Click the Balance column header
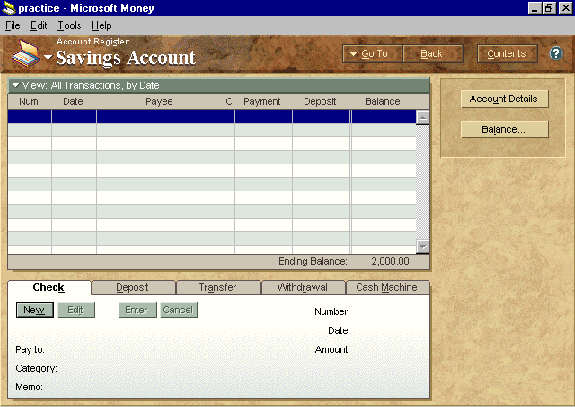This screenshot has width=575, height=407. 382,102
